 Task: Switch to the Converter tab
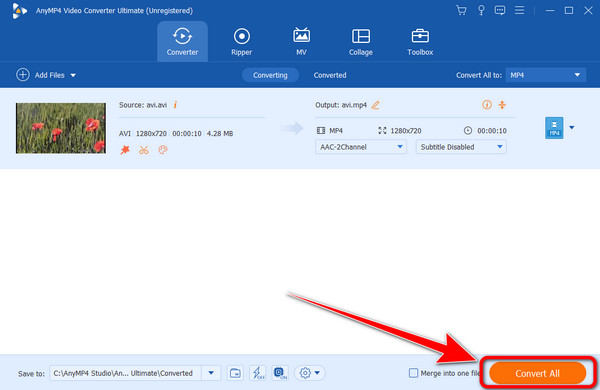pyautogui.click(x=182, y=42)
